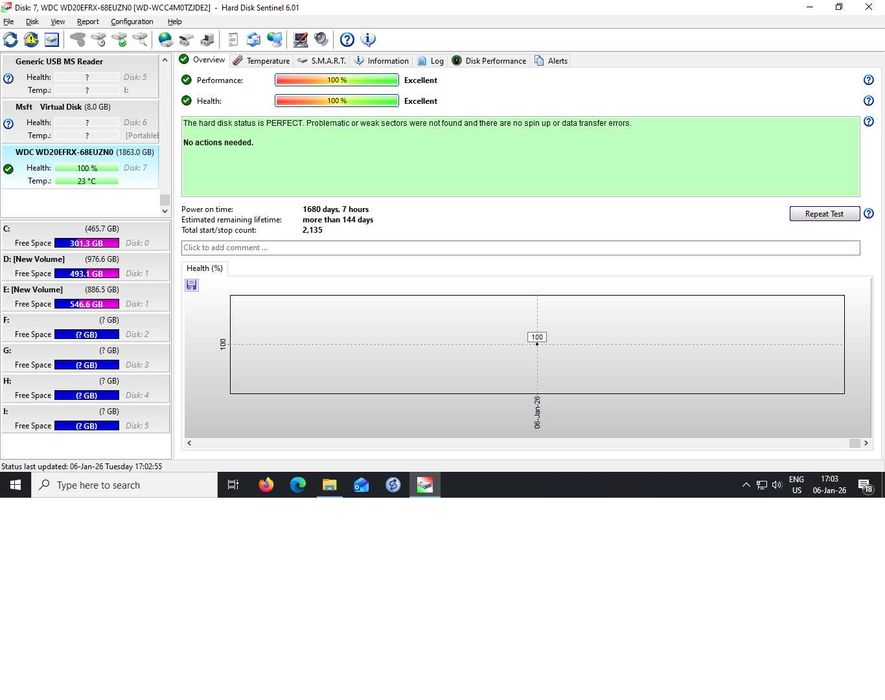Click the taskbar search box
This screenshot has width=885, height=700.
point(124,485)
